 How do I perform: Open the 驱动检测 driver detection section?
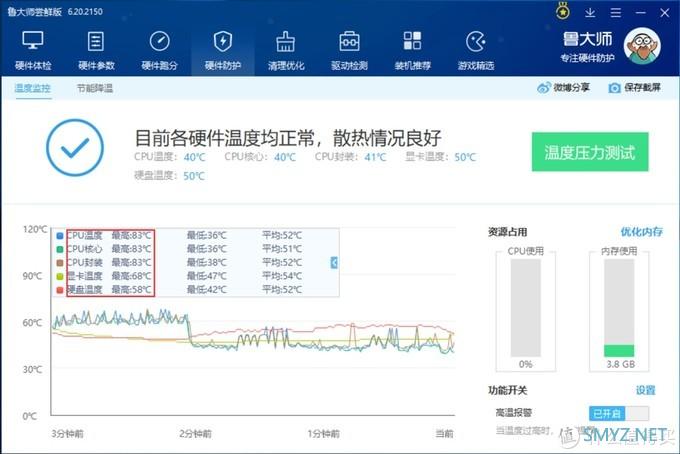(x=349, y=50)
